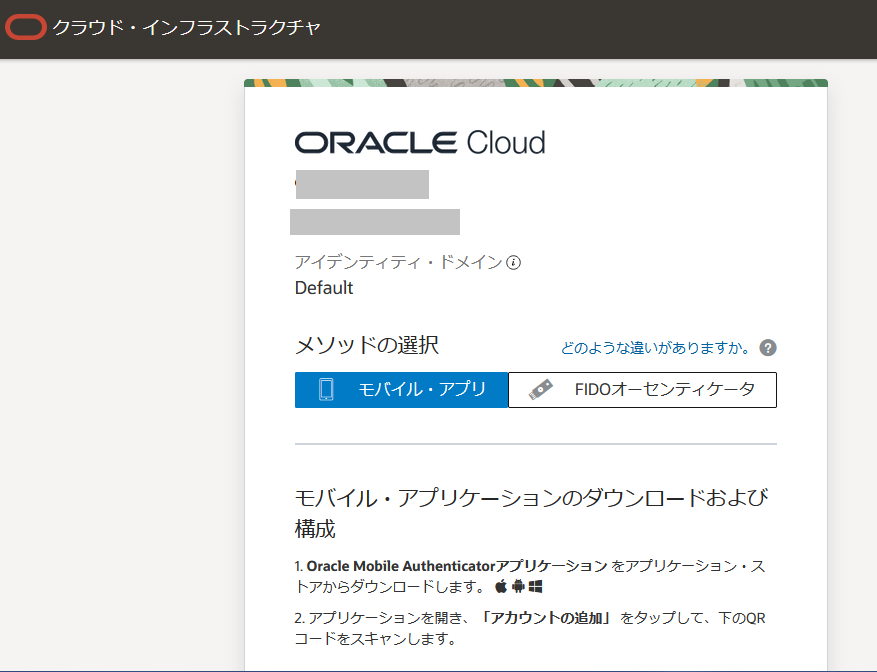Open the どのような違いがありますか。 link
877x672 pixels.
coord(656,348)
